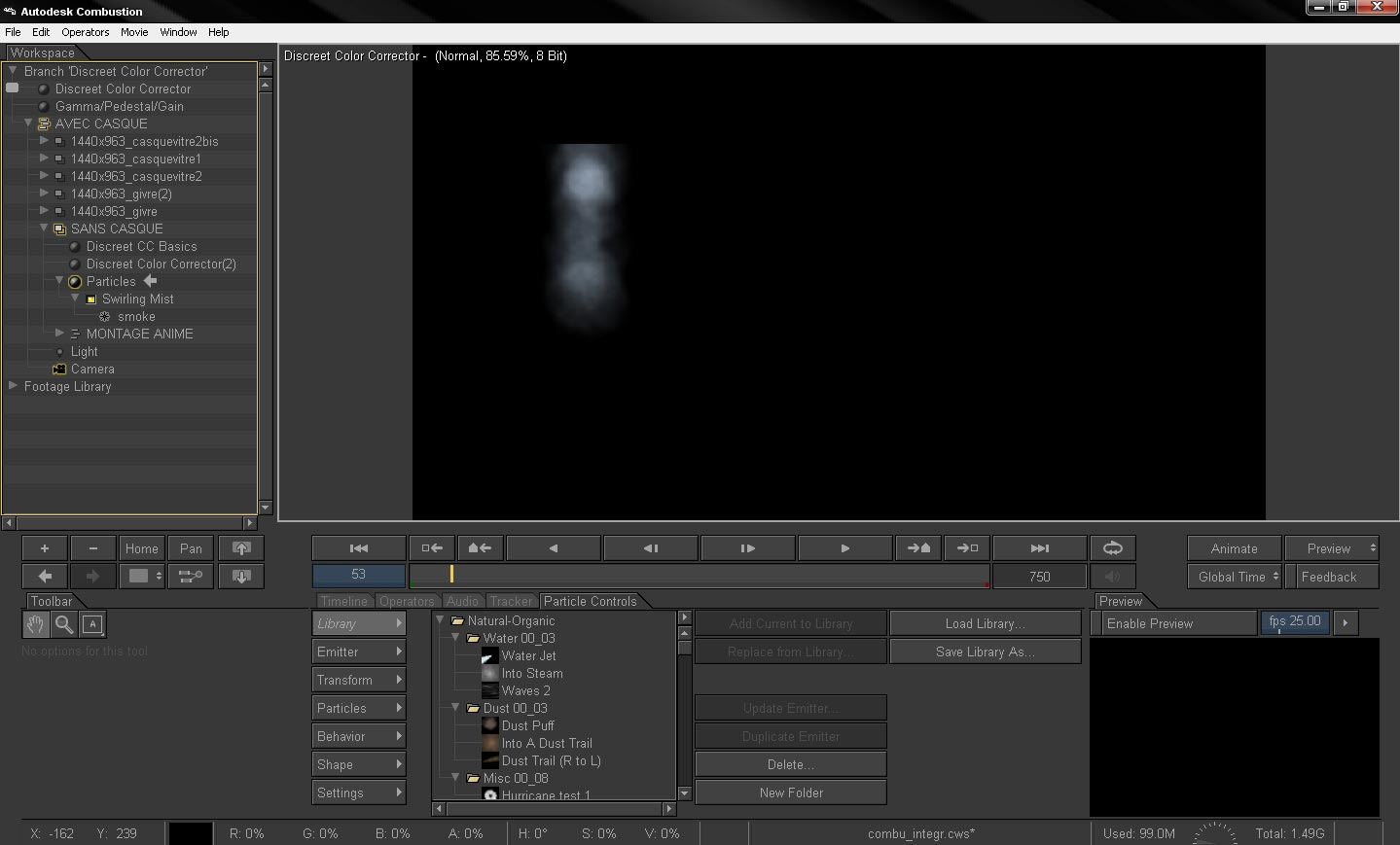Collapse the Natural-Organic library folder
Viewport: 1400px width, 845px height.
(x=441, y=620)
